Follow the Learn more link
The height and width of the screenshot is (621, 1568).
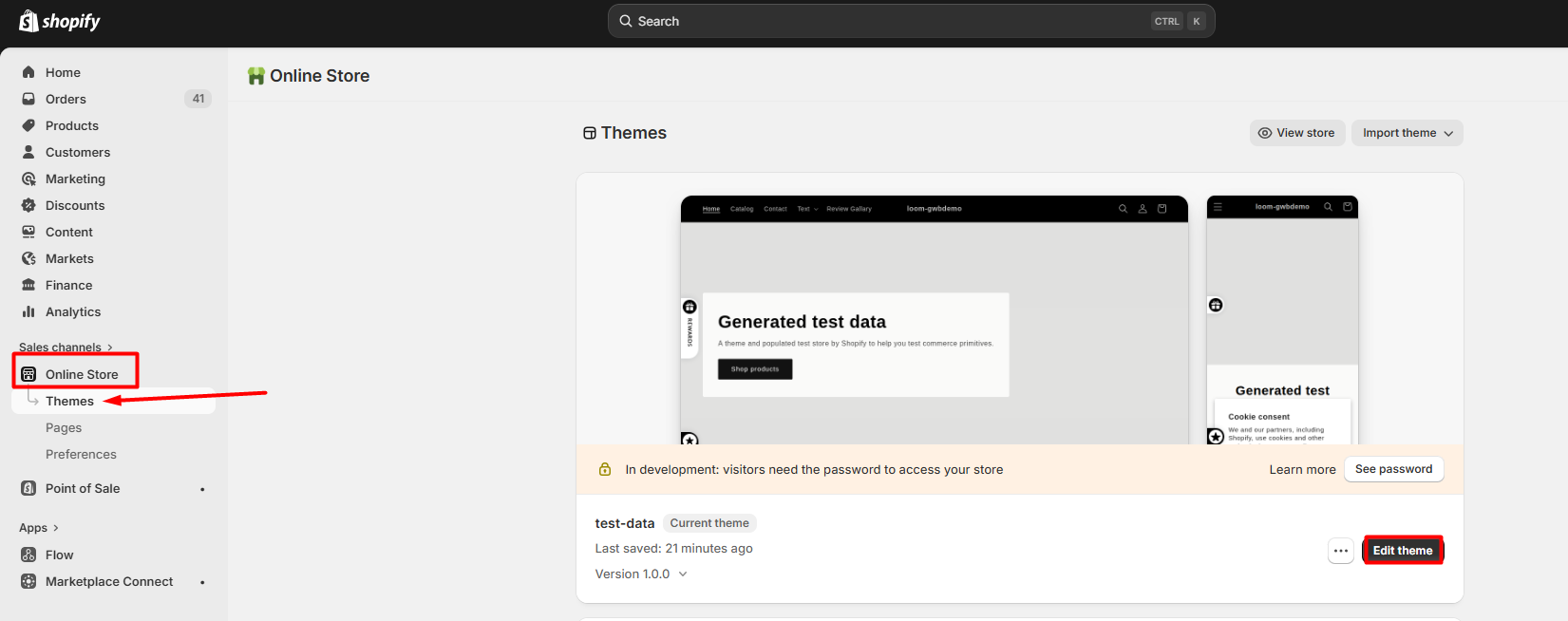coord(1302,469)
